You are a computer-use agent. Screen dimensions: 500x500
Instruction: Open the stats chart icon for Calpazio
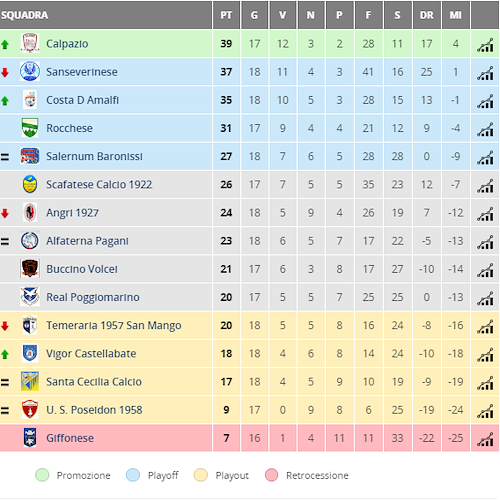point(485,45)
